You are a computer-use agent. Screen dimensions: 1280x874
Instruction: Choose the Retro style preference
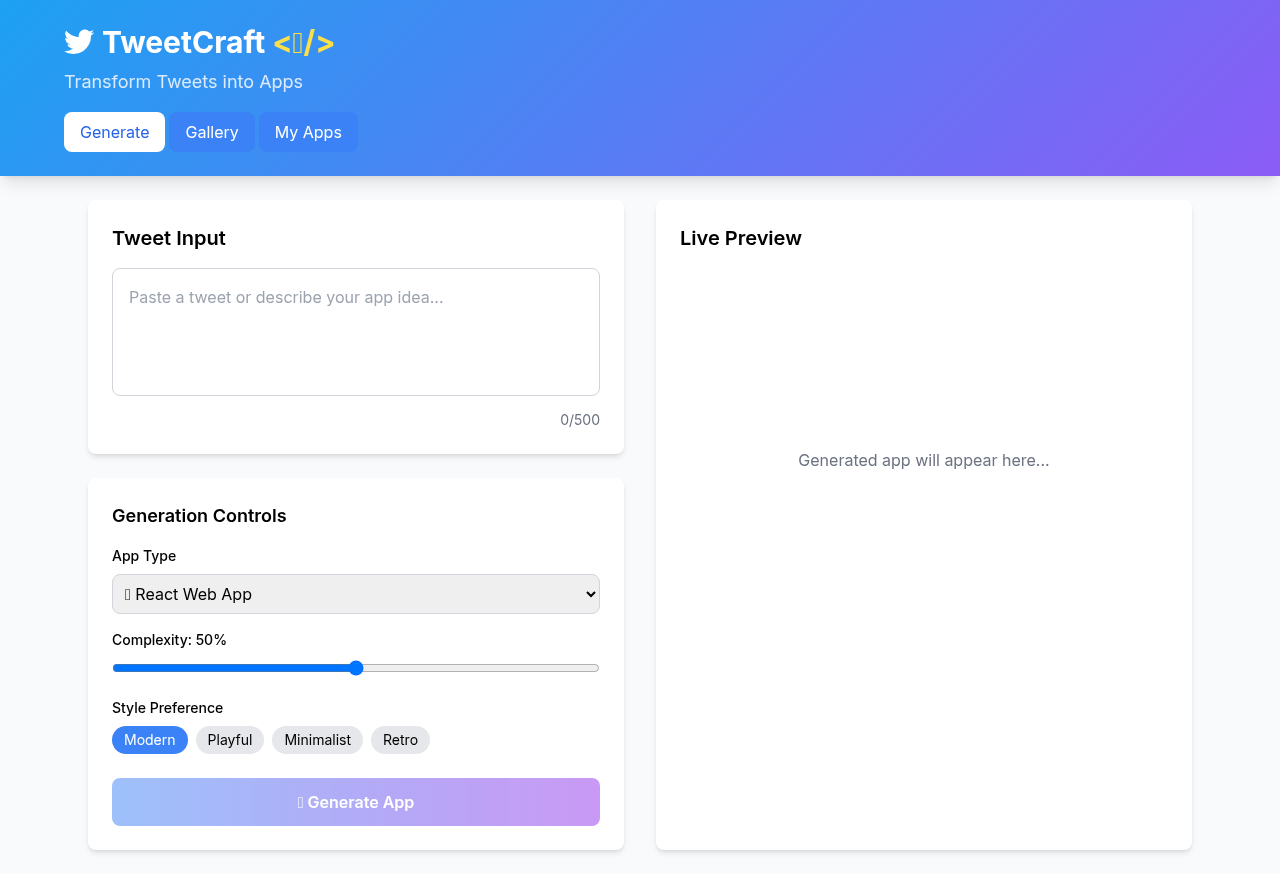400,740
